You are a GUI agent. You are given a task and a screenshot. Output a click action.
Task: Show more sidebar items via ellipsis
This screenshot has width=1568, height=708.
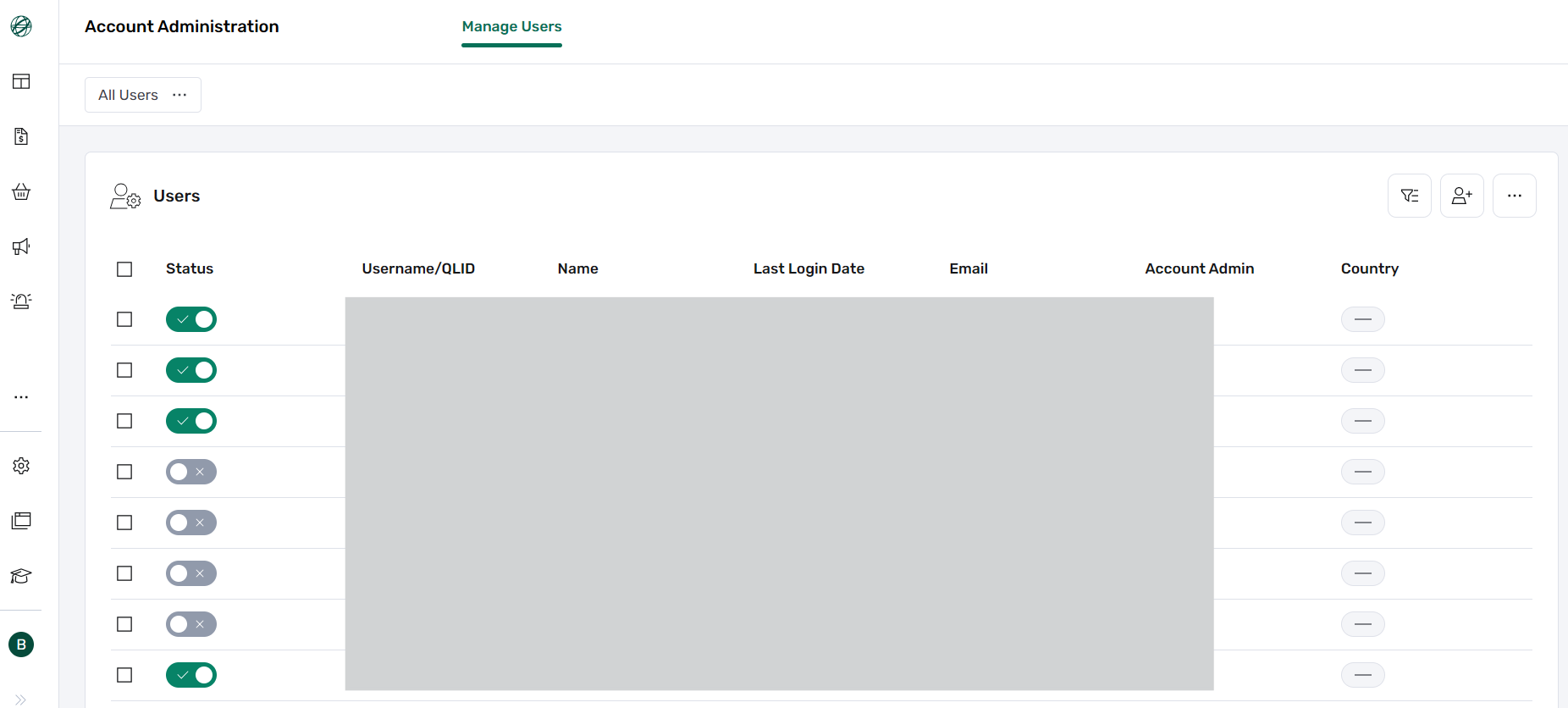tap(21, 396)
